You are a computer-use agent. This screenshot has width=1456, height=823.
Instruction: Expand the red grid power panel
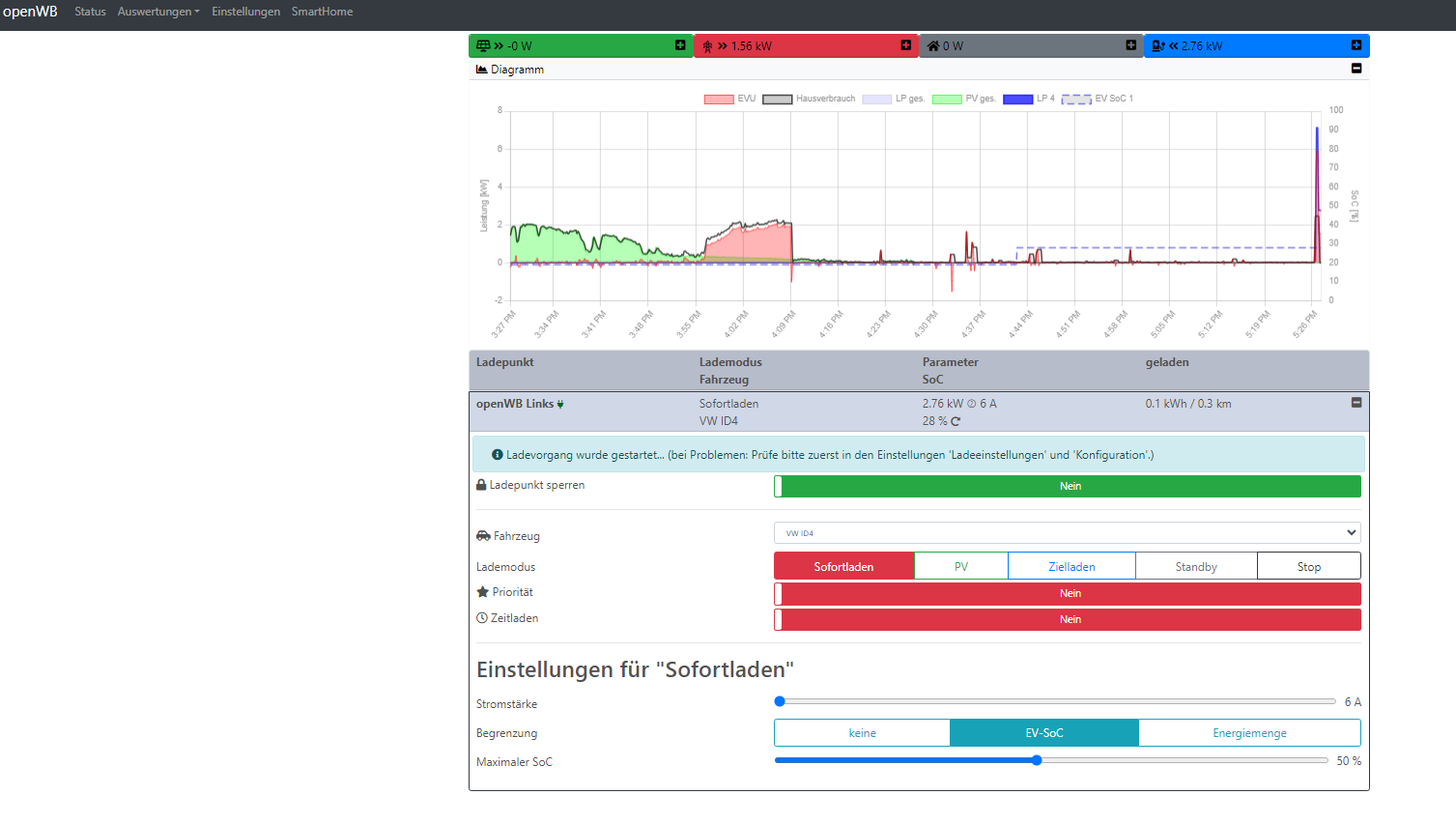coord(905,45)
